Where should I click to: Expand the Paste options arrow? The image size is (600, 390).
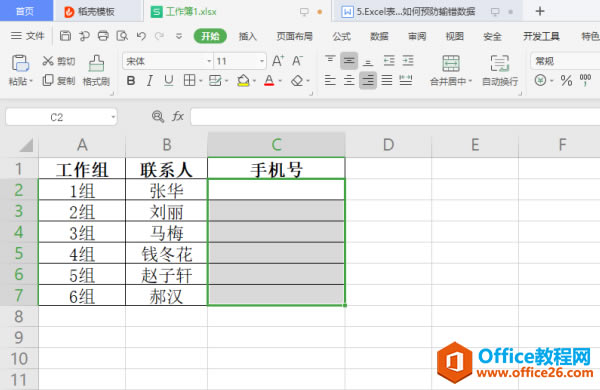[31, 81]
